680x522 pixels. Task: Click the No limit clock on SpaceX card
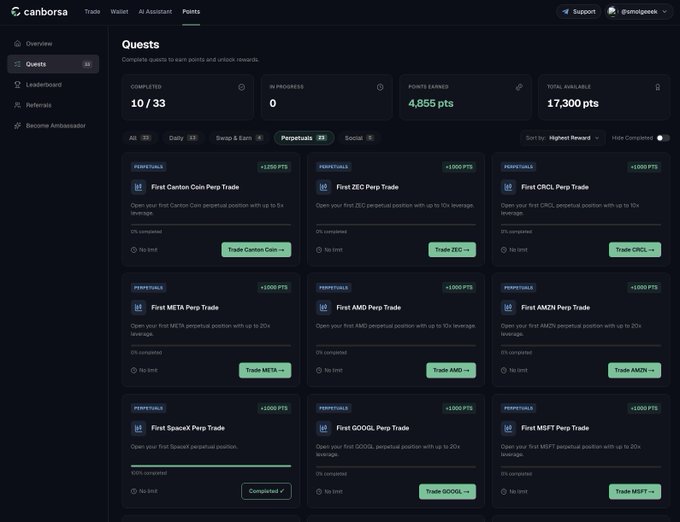click(134, 491)
